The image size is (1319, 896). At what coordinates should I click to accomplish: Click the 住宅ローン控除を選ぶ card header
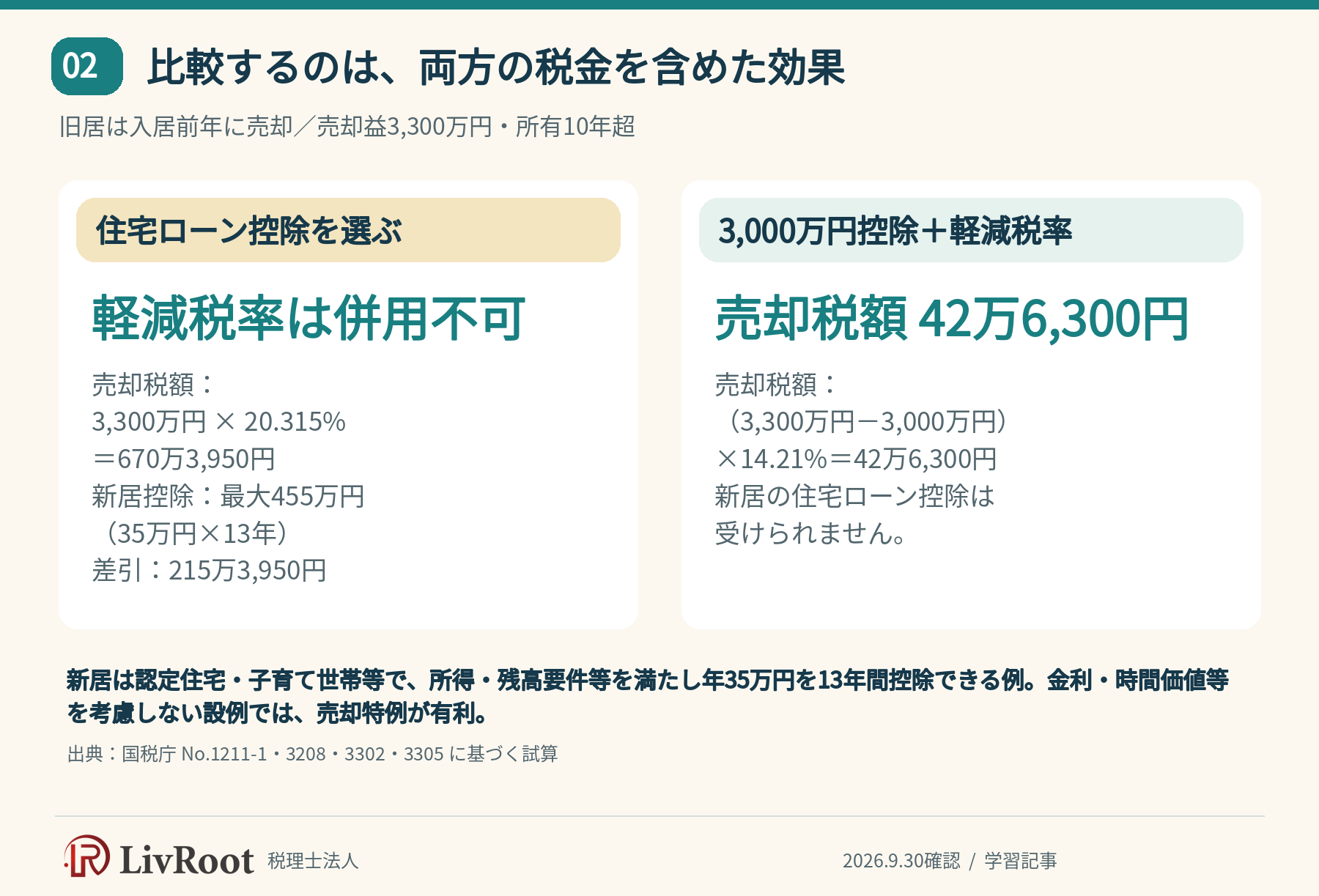(348, 230)
